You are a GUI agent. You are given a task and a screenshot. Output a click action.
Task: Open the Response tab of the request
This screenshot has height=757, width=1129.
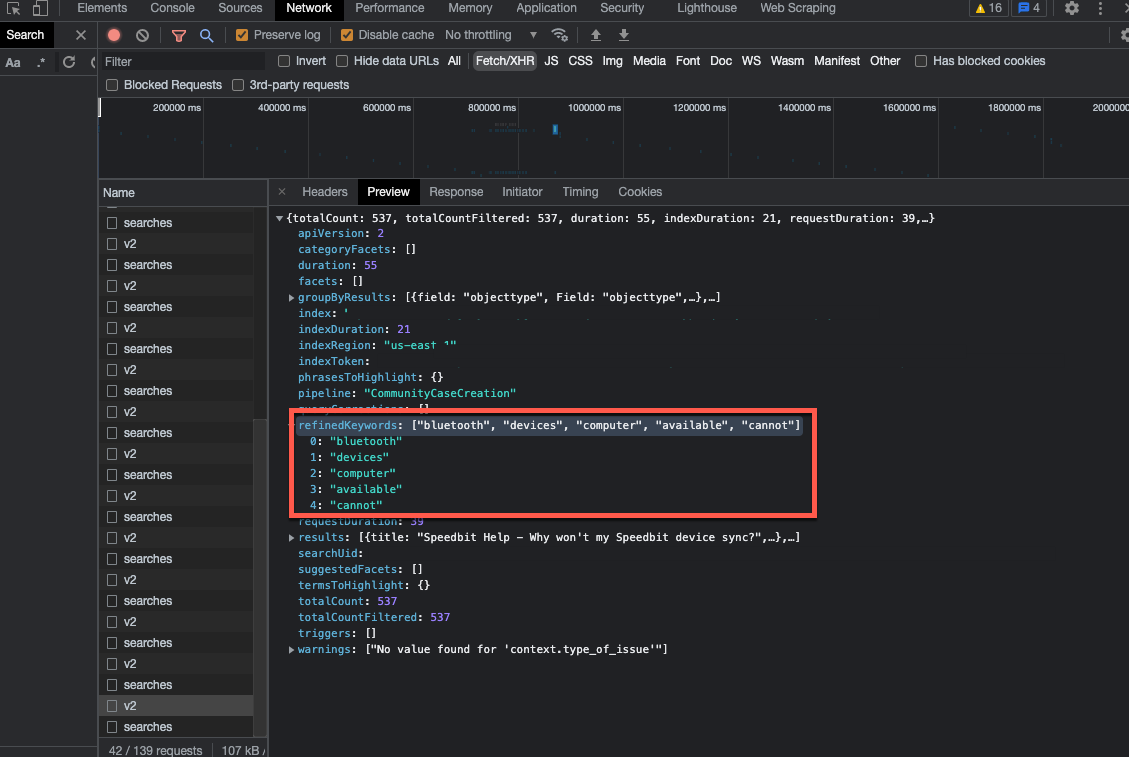pyautogui.click(x=456, y=192)
